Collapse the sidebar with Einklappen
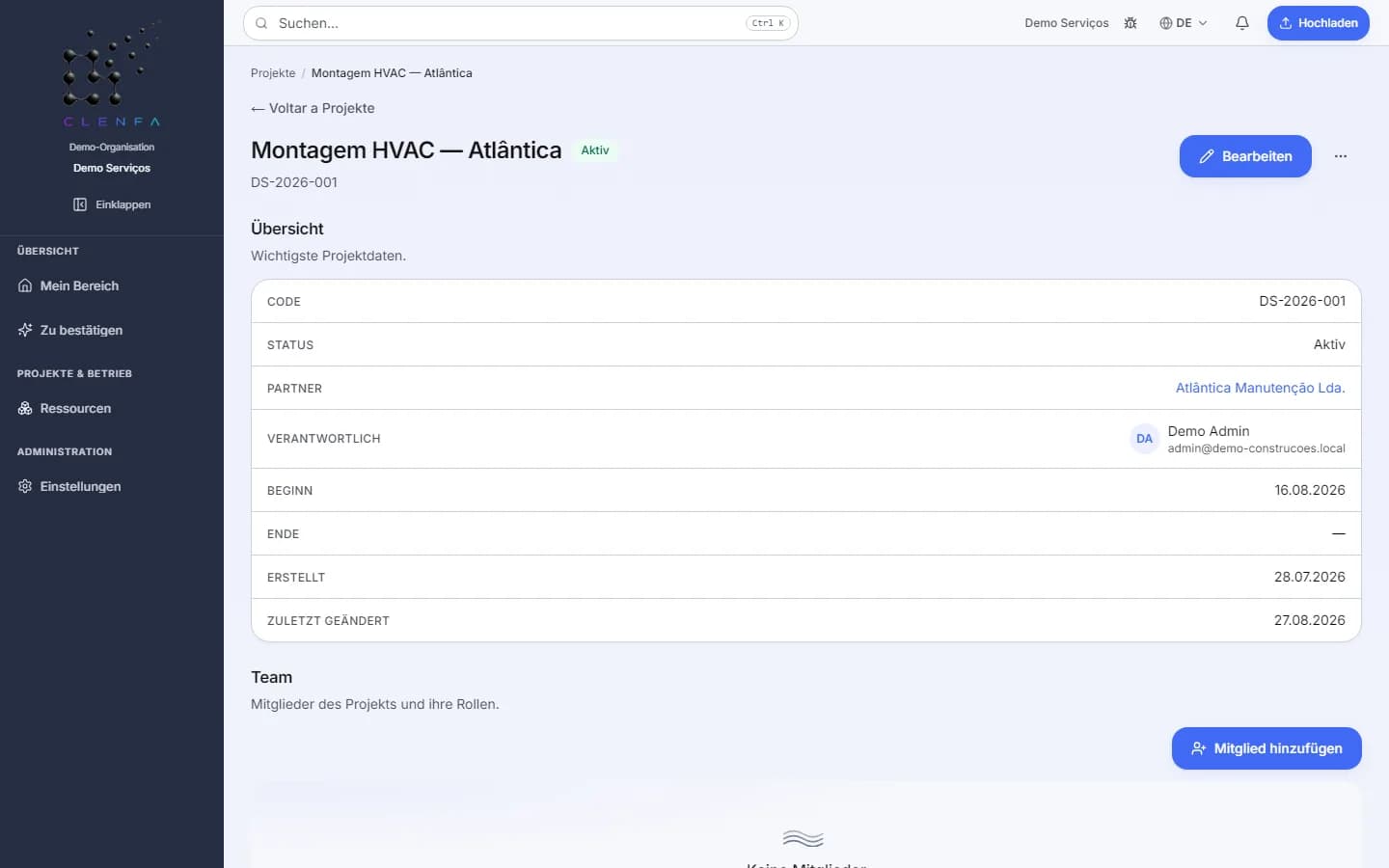This screenshot has height=868, width=1389. click(112, 204)
